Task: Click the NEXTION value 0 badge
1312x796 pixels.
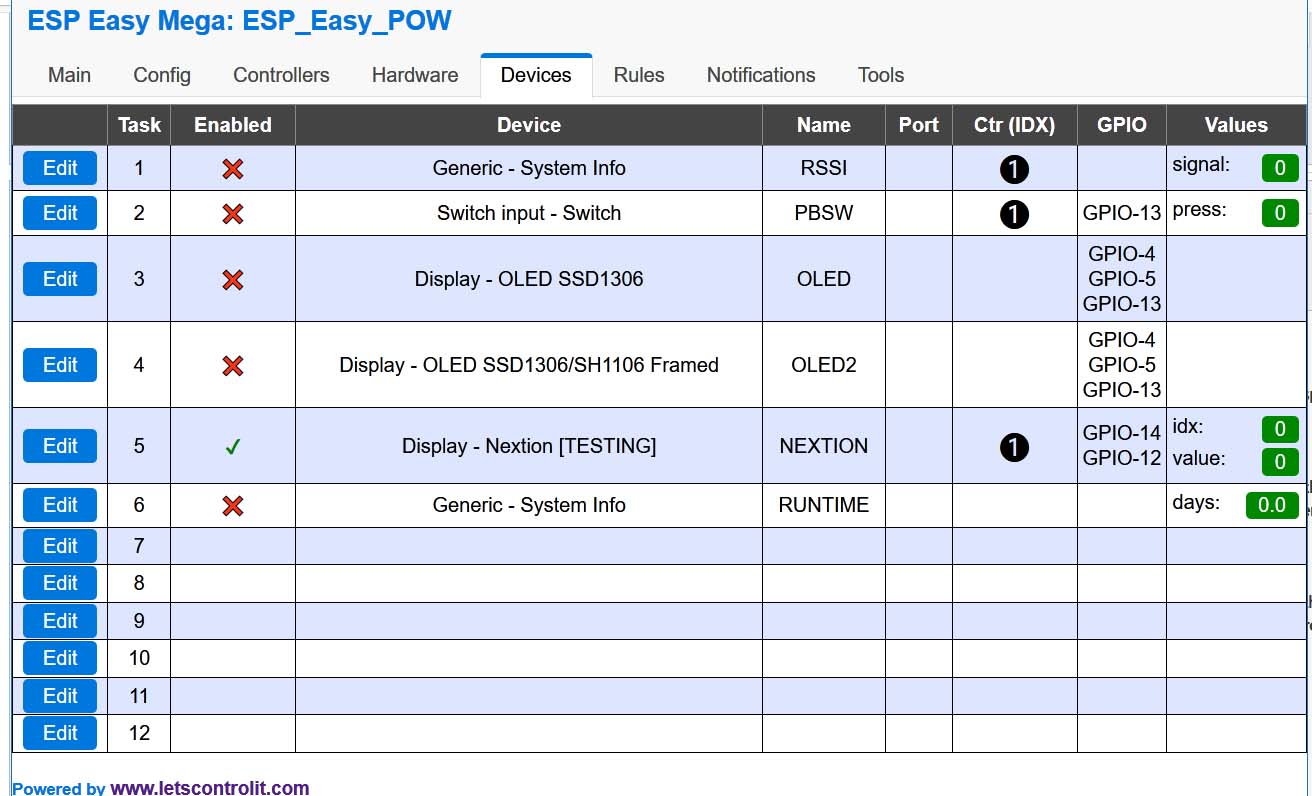Action: pyautogui.click(x=1280, y=461)
